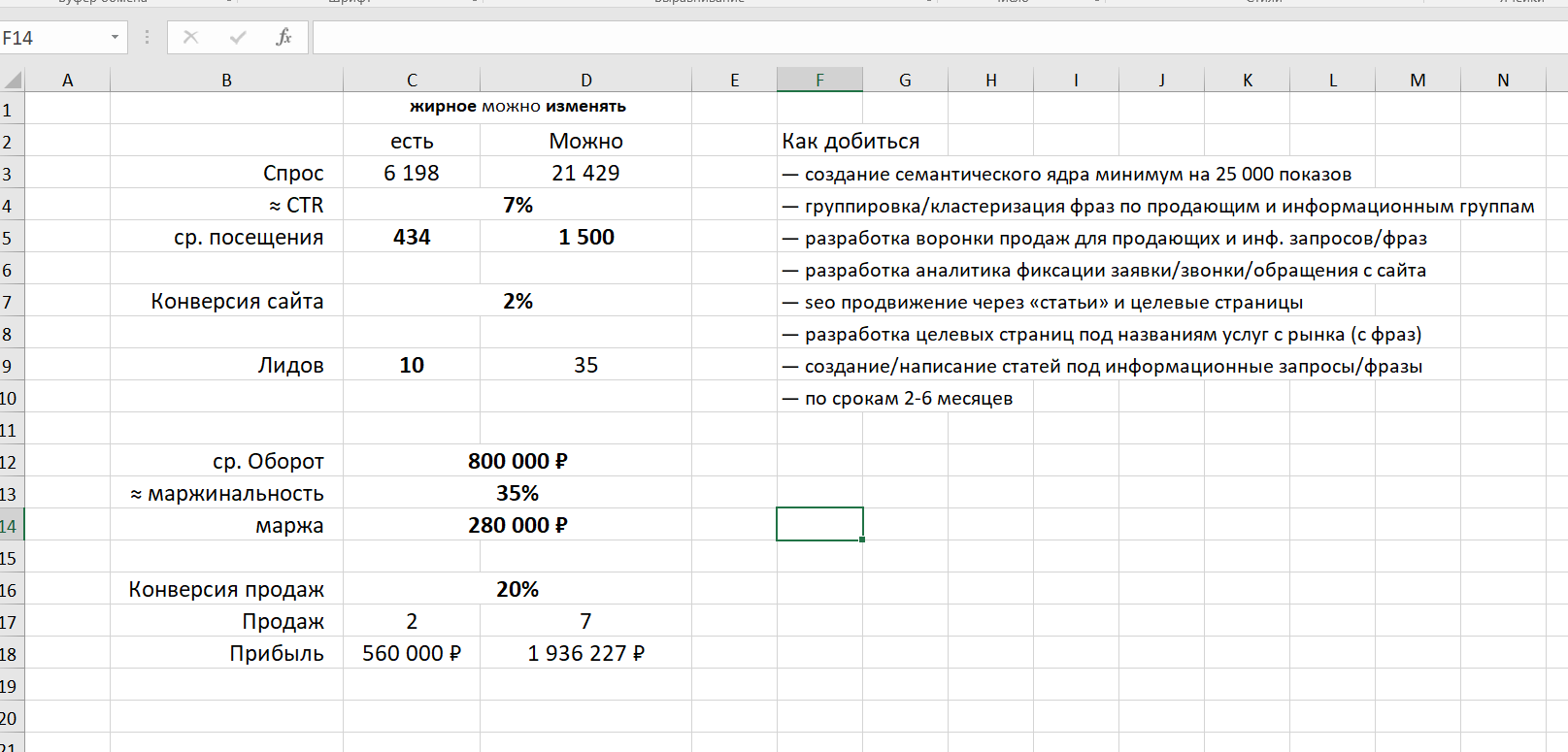Select row 14 header
The width and height of the screenshot is (1568, 752).
10,526
